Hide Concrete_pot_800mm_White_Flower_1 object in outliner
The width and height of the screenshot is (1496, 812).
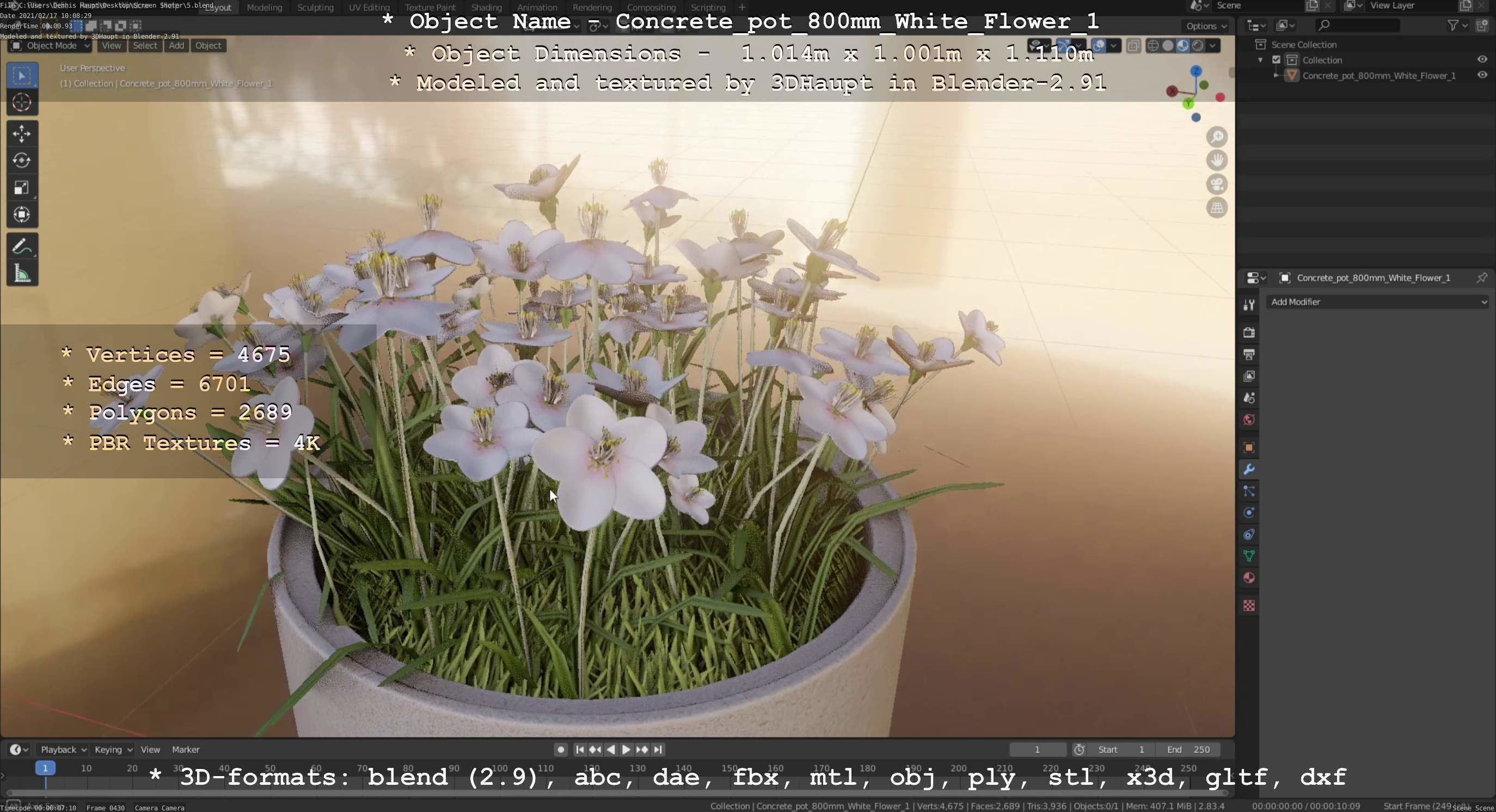tap(1481, 76)
